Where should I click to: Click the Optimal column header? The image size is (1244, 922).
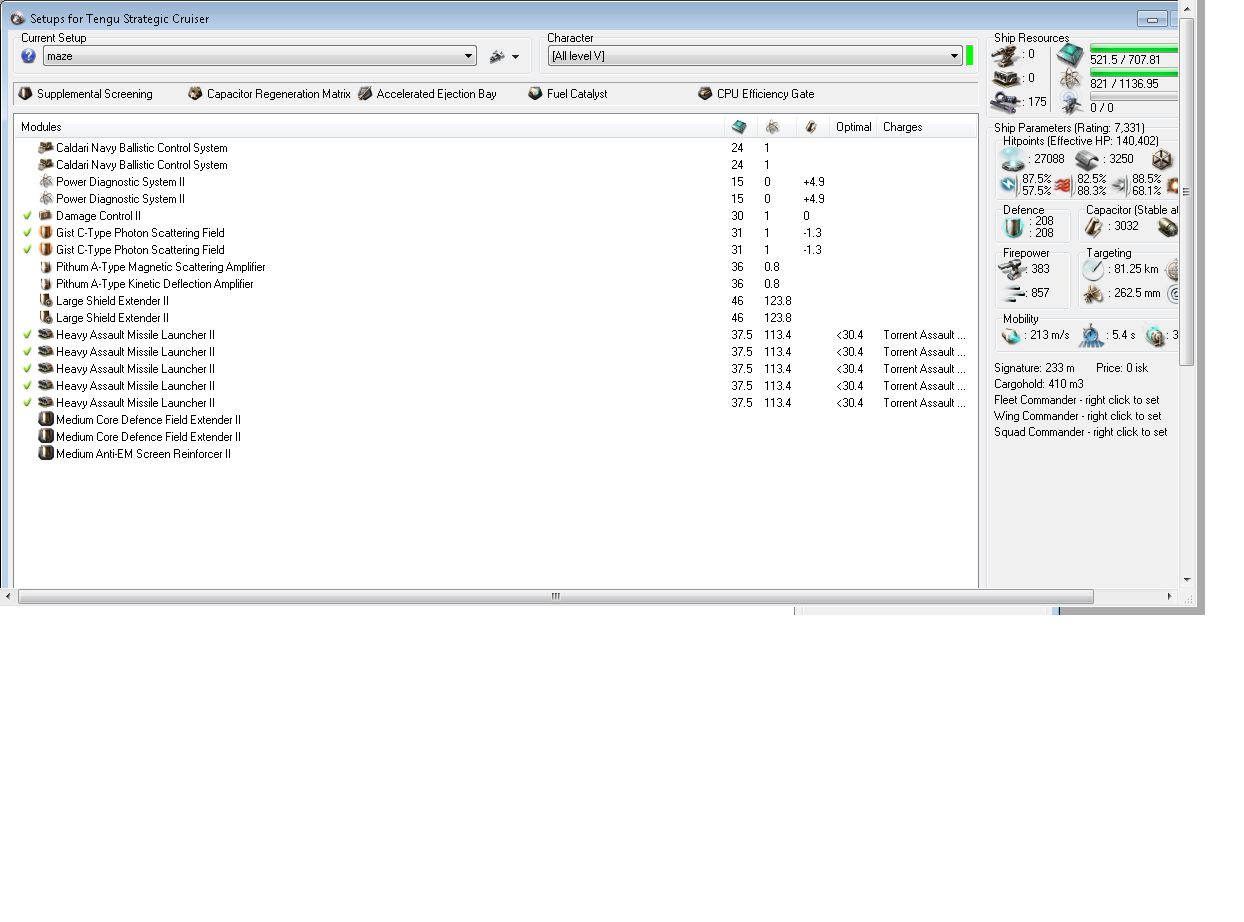[x=854, y=127]
